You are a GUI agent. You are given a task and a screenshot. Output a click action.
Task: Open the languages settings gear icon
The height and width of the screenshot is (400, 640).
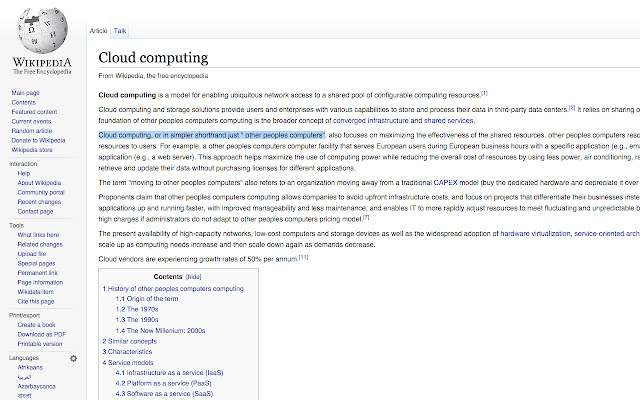click(x=72, y=357)
